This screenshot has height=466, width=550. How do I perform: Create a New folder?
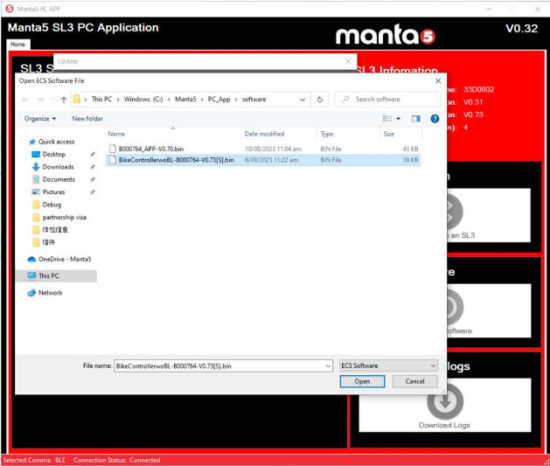point(87,119)
